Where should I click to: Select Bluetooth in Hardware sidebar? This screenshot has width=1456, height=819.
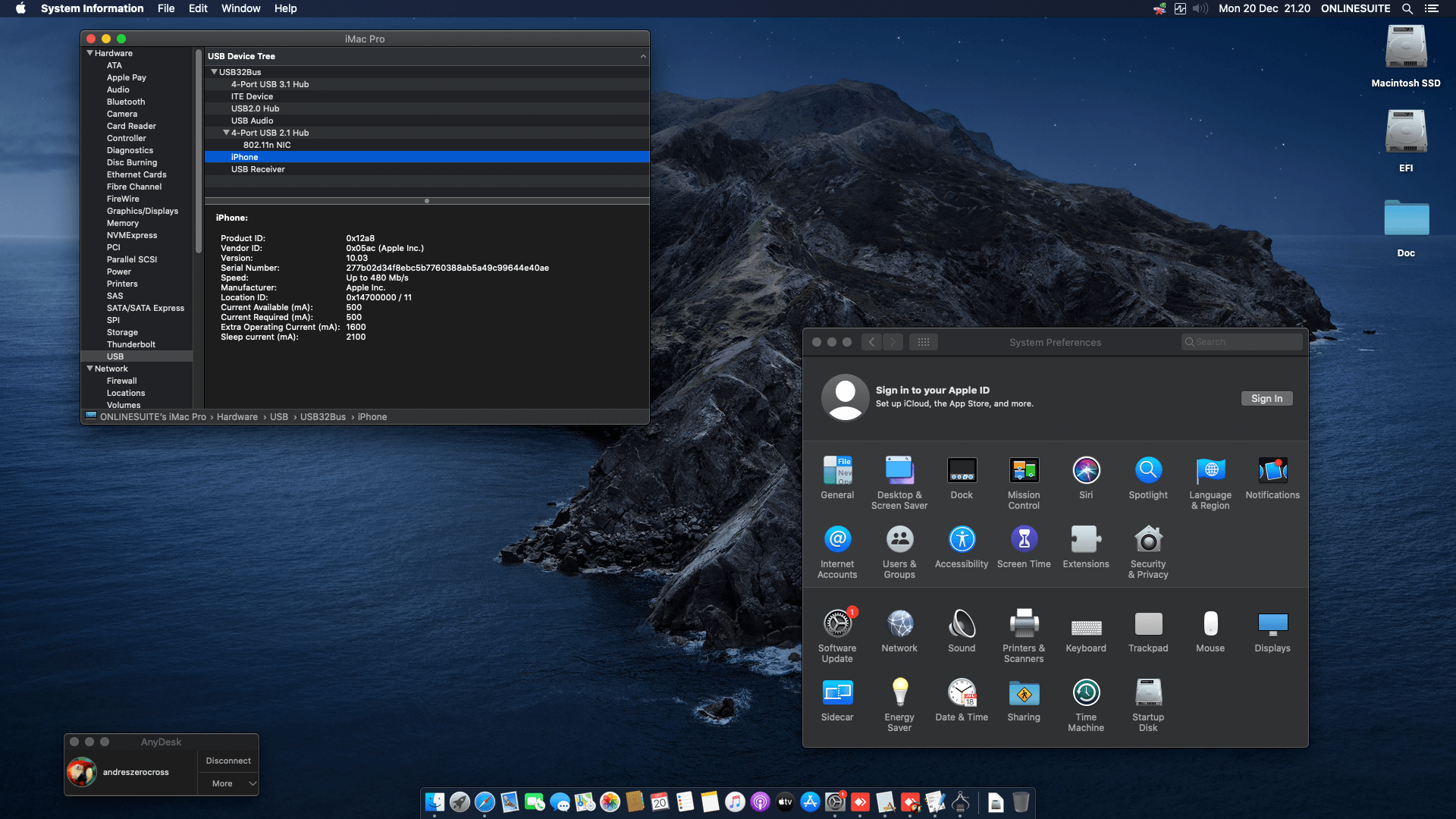126,102
